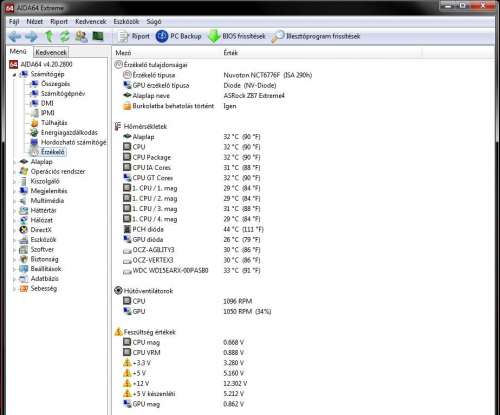Switch to the Kedvencek tab in sidebar
Viewport: 500px width, 415px height.
coord(51,52)
